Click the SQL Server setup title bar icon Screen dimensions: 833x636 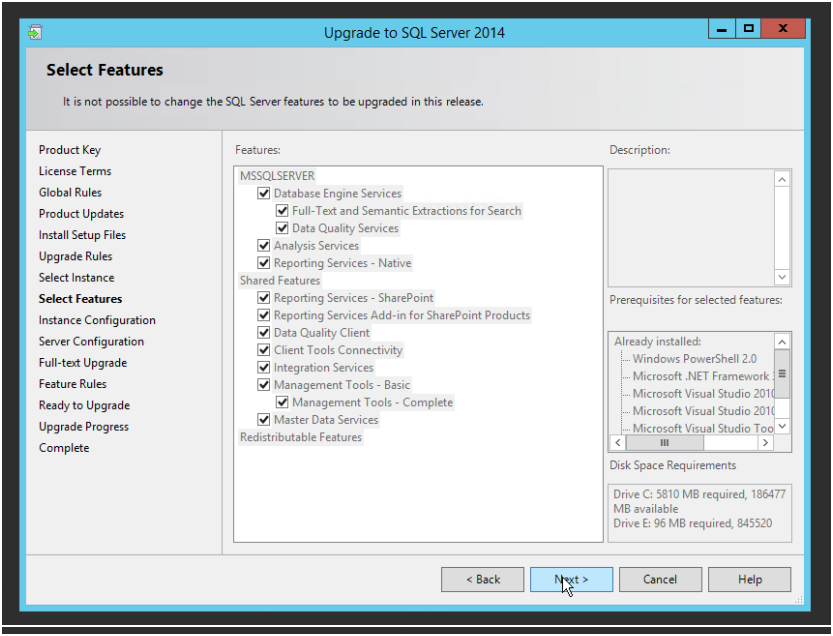coord(35,32)
